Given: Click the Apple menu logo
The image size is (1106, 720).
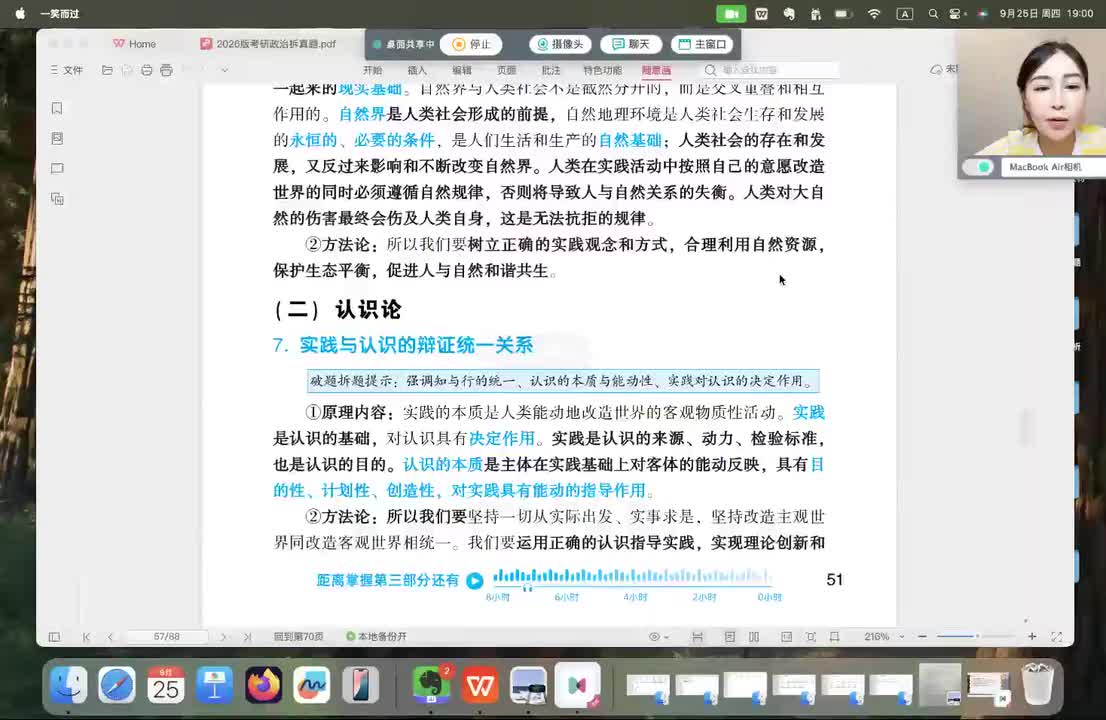Looking at the screenshot, I should click(20, 13).
